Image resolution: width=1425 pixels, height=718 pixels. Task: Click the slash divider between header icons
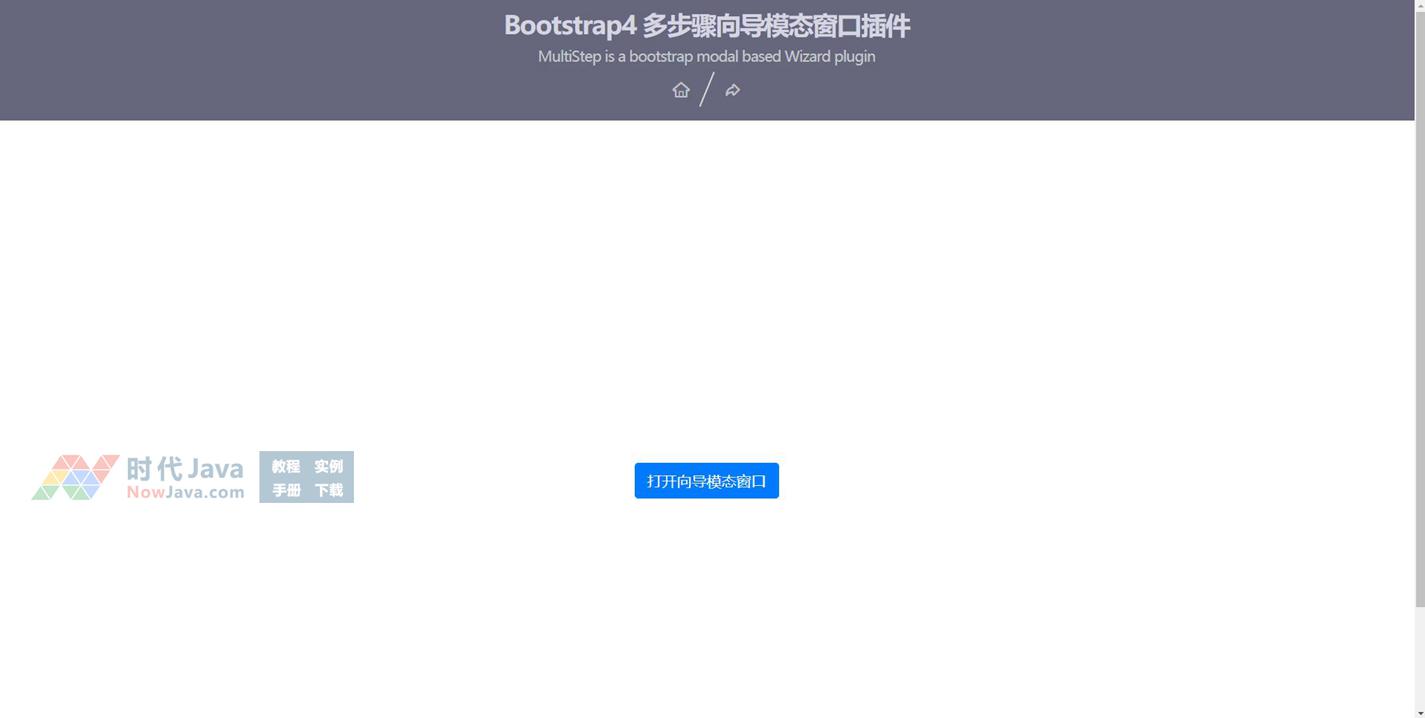[707, 89]
